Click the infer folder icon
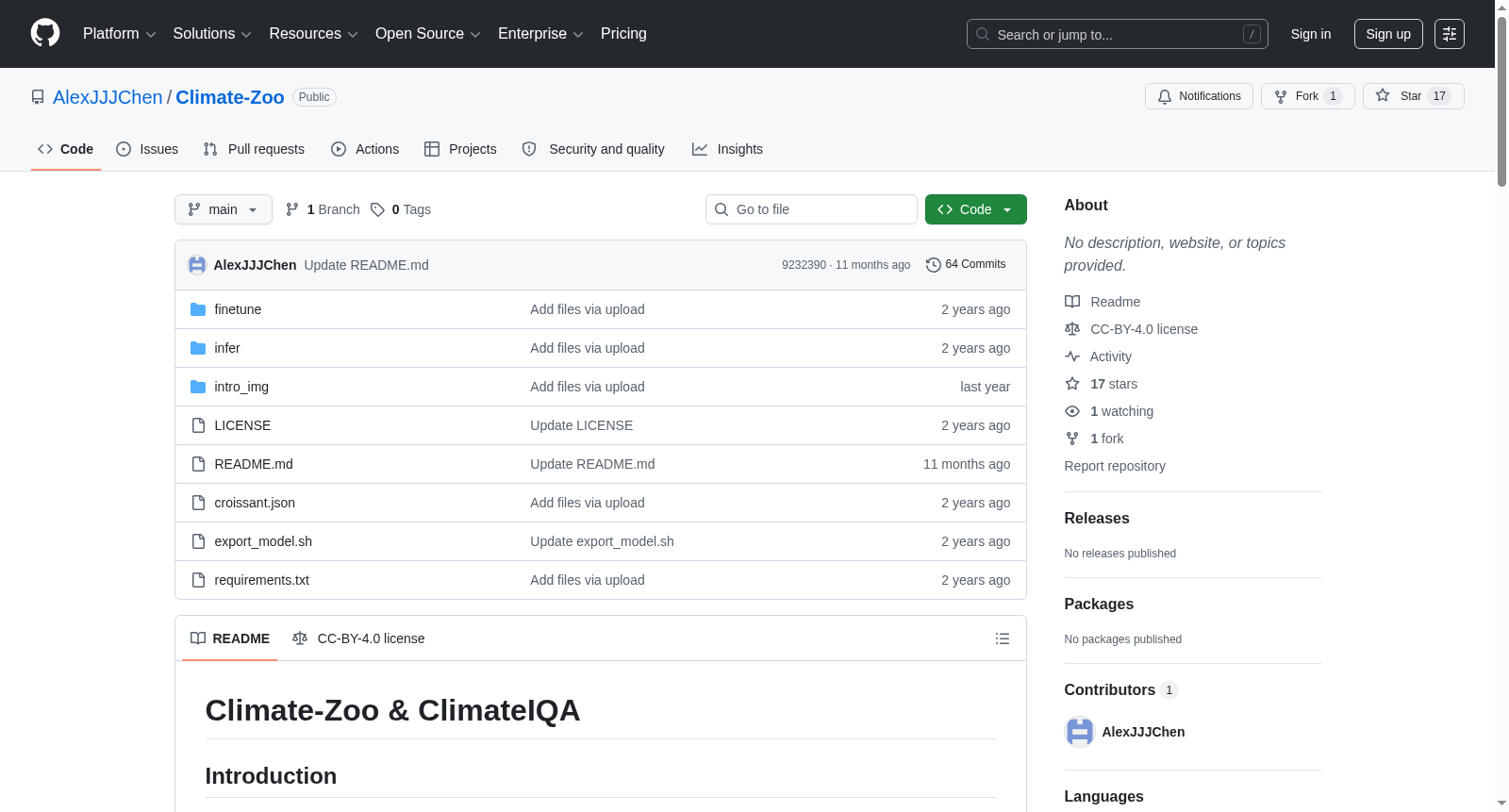 (x=198, y=348)
